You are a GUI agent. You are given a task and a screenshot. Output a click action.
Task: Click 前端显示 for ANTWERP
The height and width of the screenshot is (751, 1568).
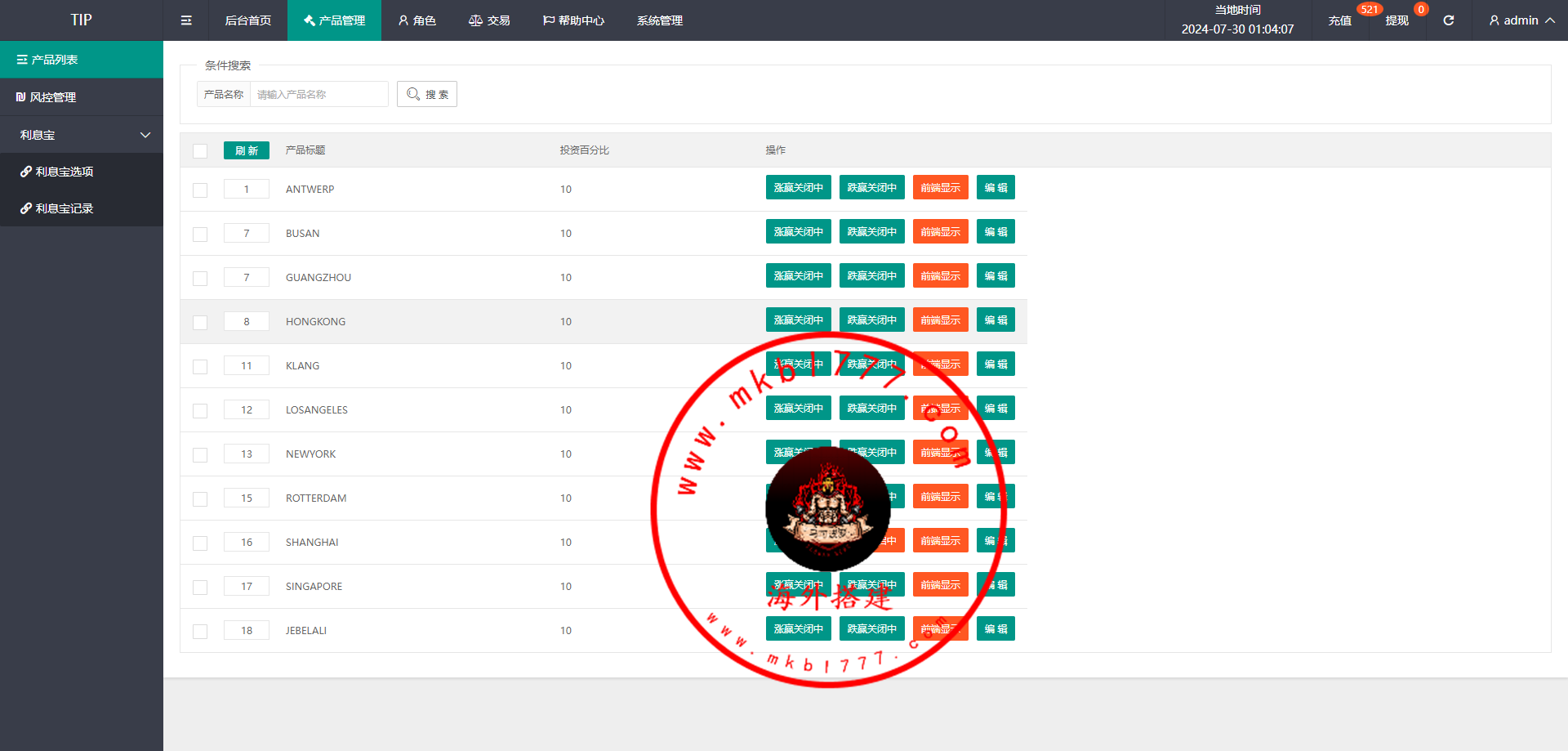pos(941,187)
